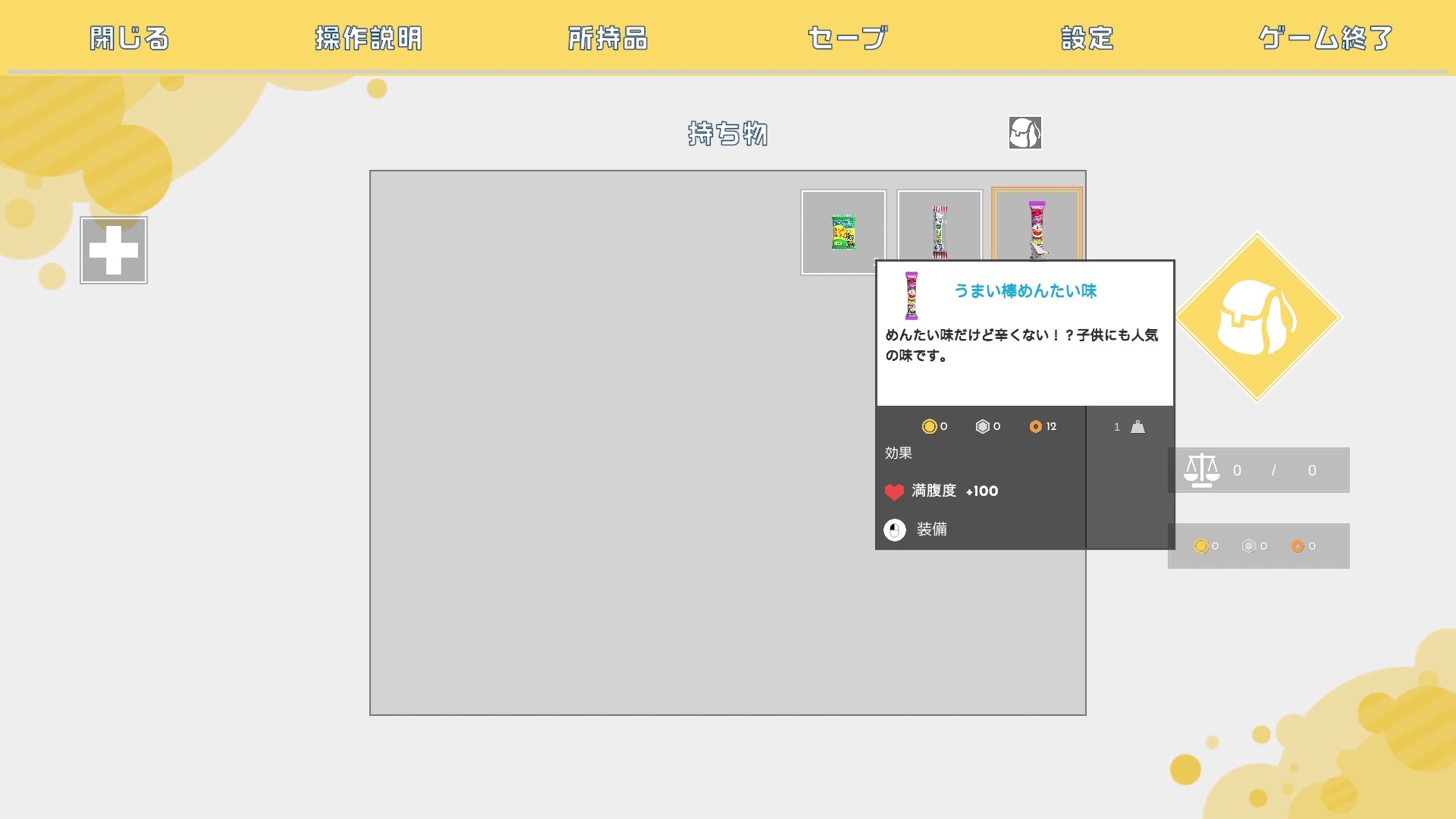
Task: Select the highlighted purple Umaibo item slot
Action: click(1037, 224)
